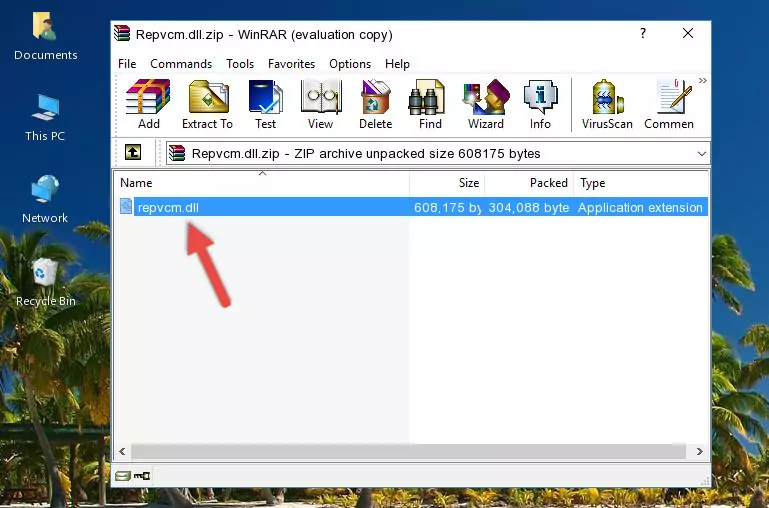Click the right horizontal scroll arrow
The image size is (769, 508).
coord(700,451)
